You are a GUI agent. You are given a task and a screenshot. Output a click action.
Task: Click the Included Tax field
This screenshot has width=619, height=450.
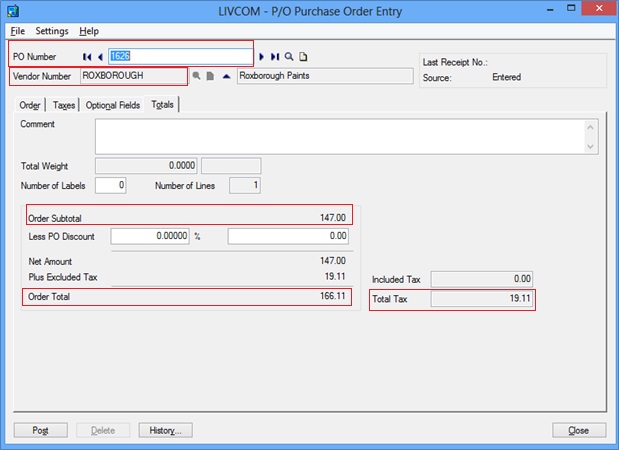(x=482, y=279)
